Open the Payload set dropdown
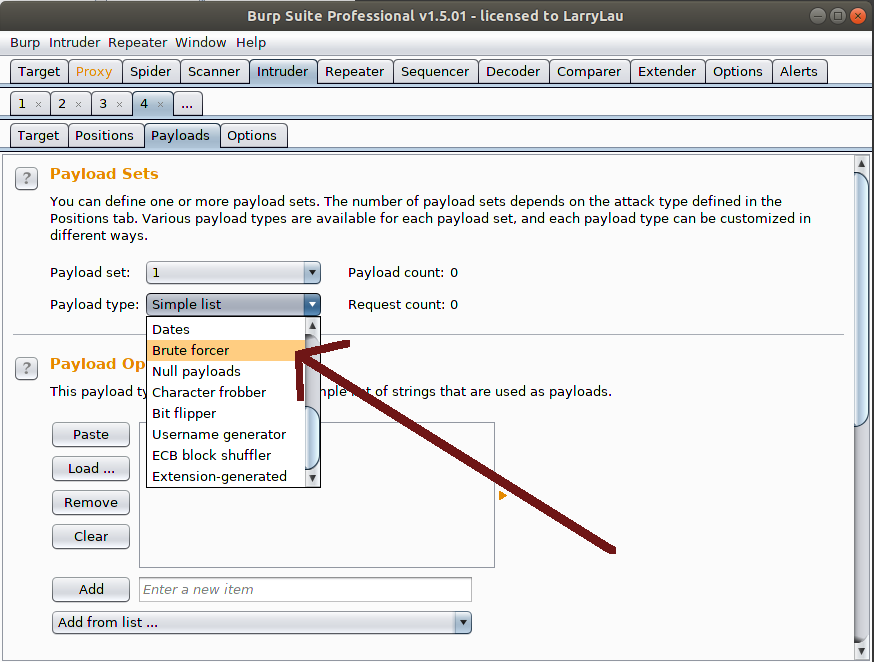874x662 pixels. point(233,272)
